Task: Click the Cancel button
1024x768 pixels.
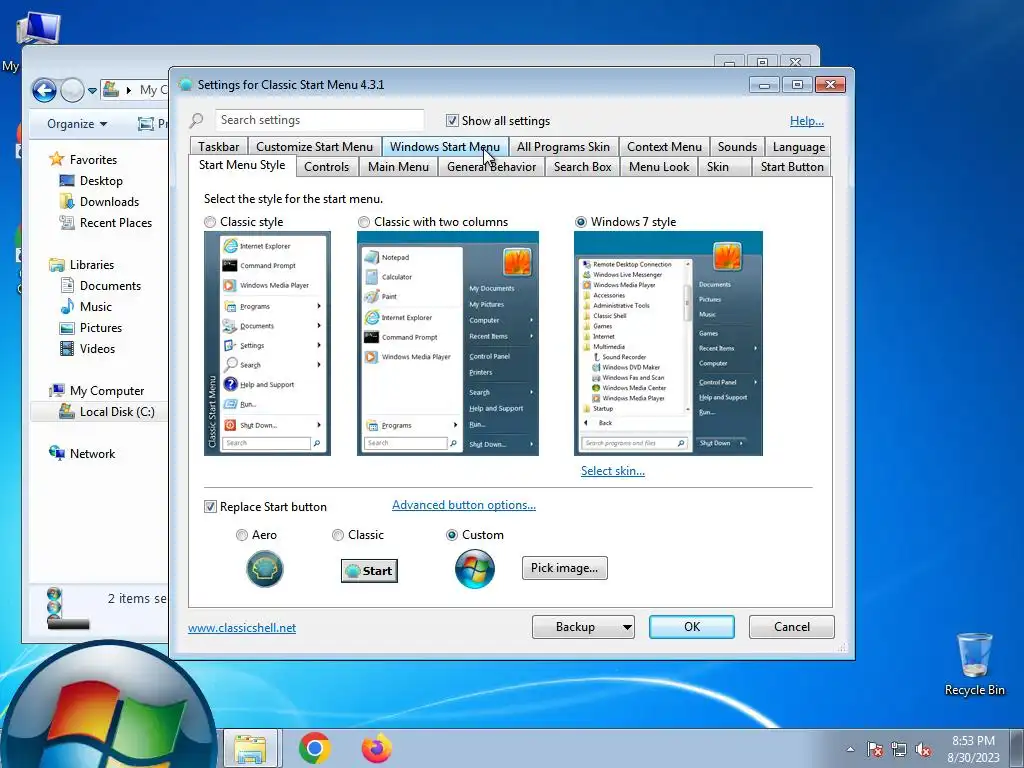Action: point(792,627)
